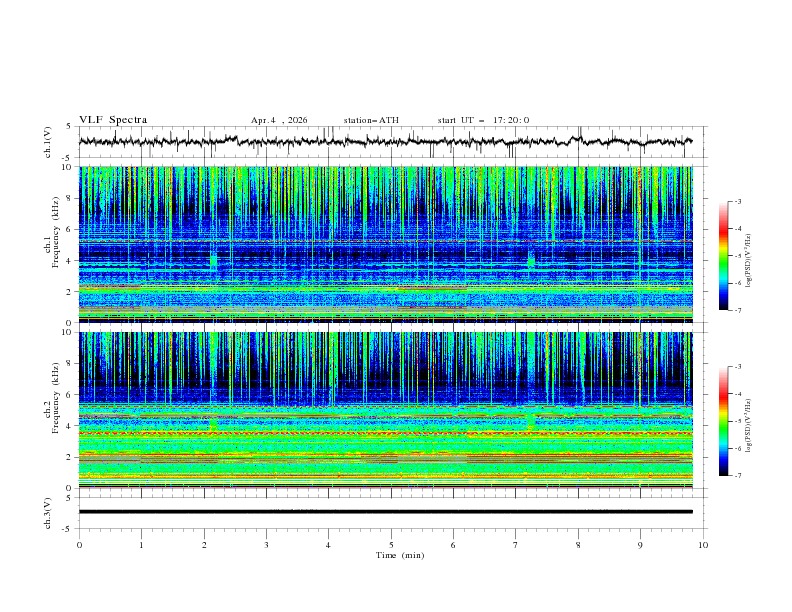Click the log(PSD) label beside the upper color bar
Viewport: 792px width, 612px height.
748,261
